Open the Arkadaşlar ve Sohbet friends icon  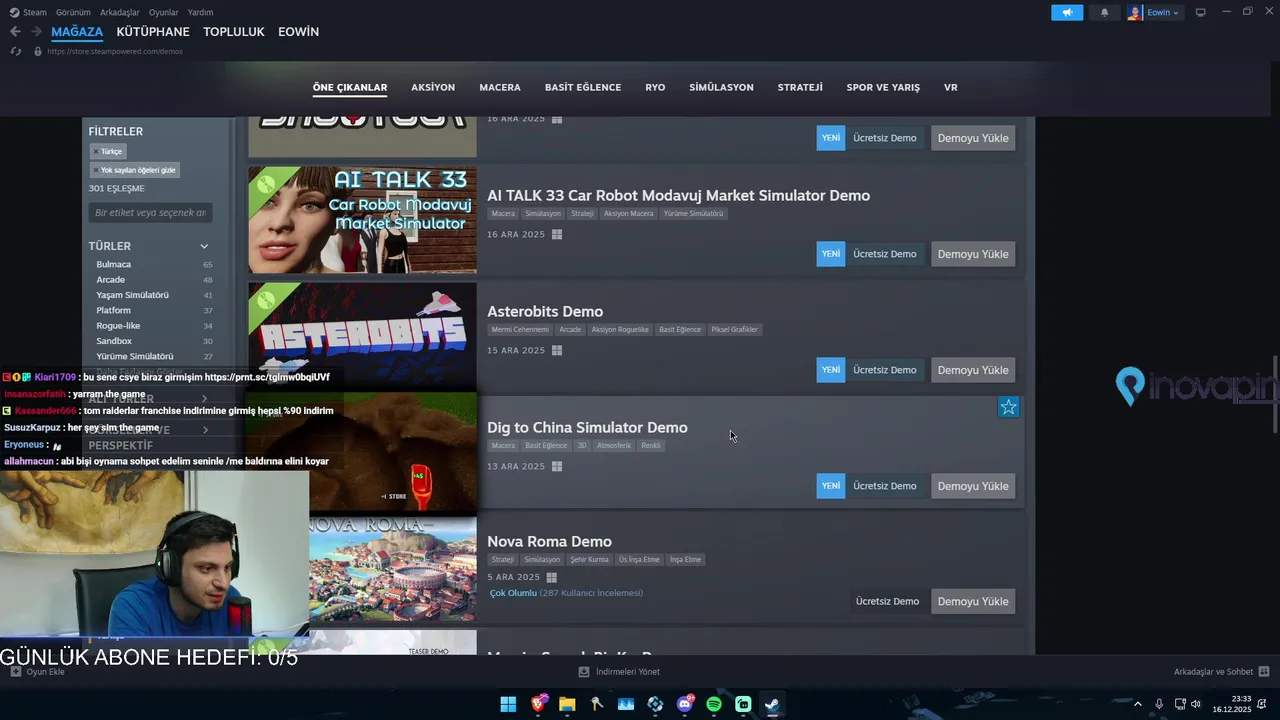[1264, 672]
